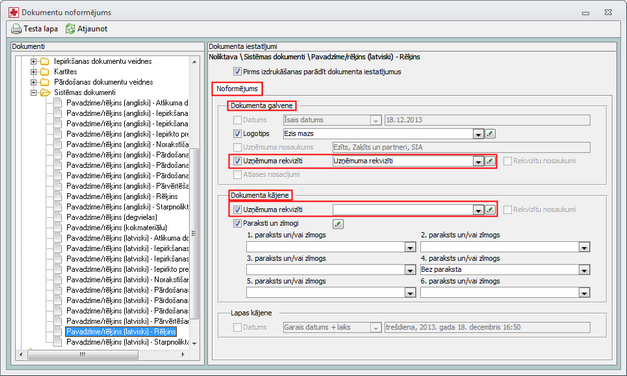Select Pavadzīme/rēķins (latviski) - Starpnolikt item
This screenshot has width=627, height=376.
[x=128, y=342]
